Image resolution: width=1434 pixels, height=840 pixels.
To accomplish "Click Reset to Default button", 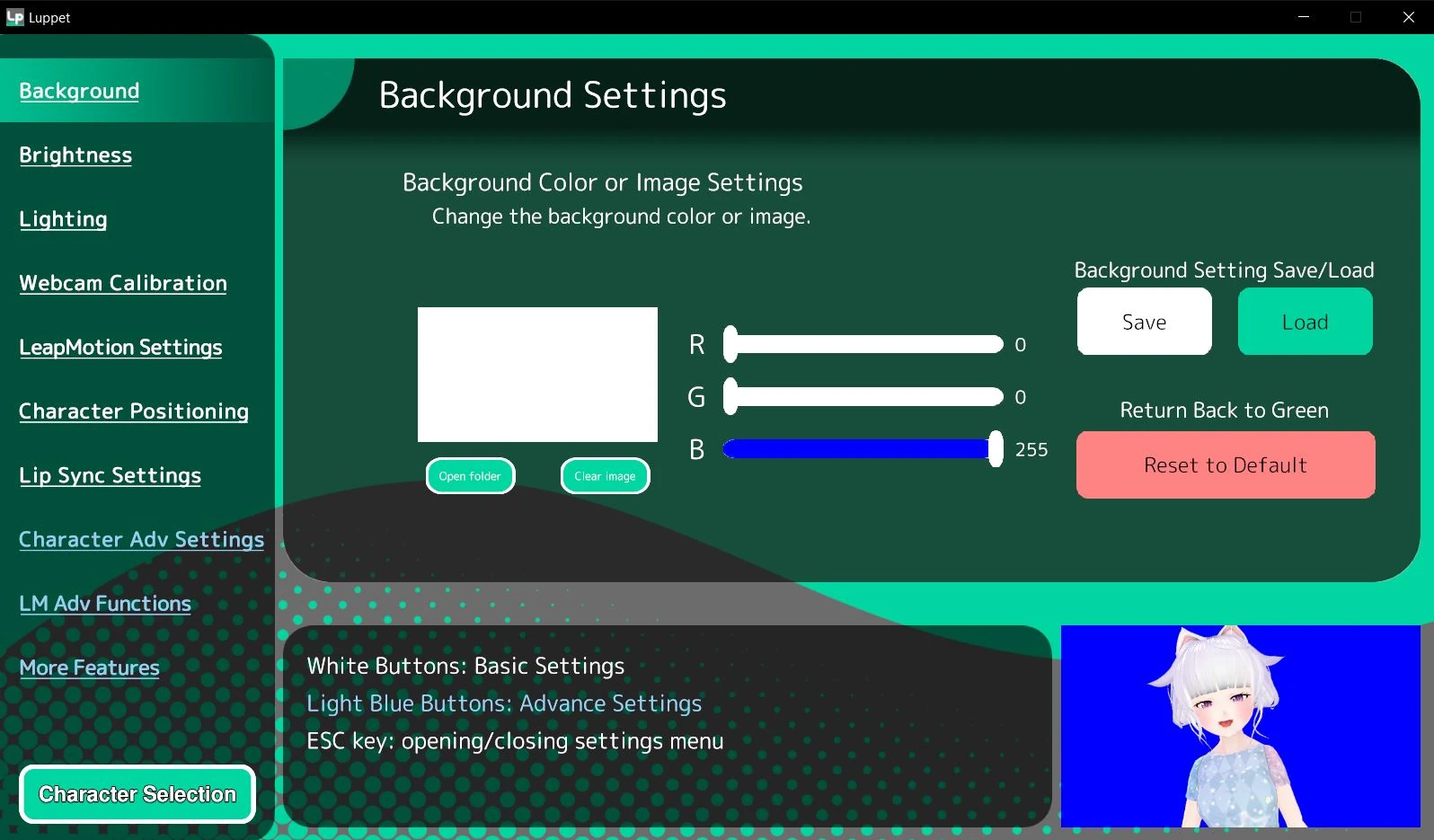I will pyautogui.click(x=1226, y=464).
